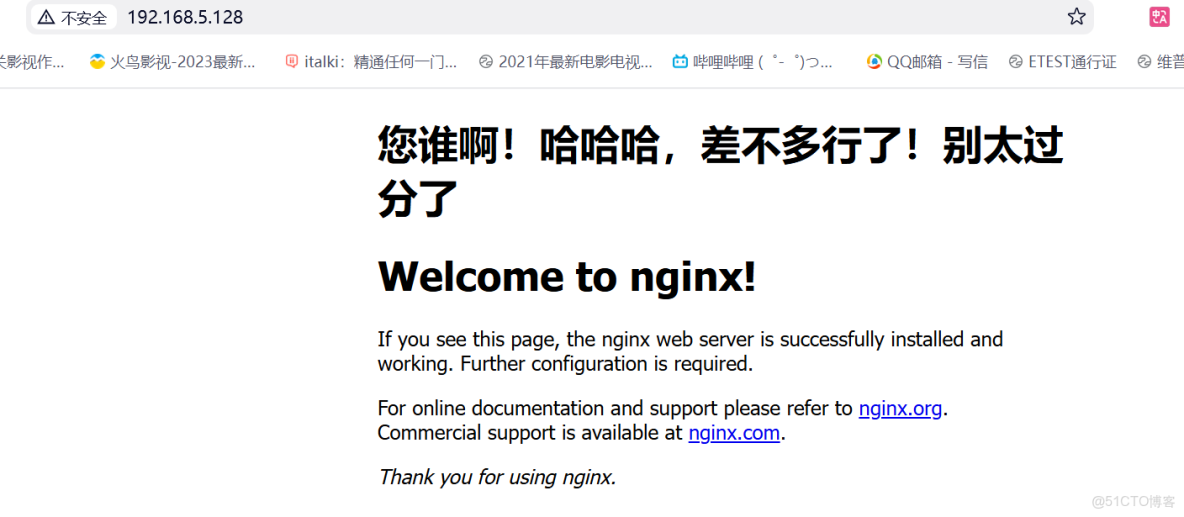Bookmark this page with the star icon
This screenshot has width=1184, height=517.
[x=1076, y=17]
